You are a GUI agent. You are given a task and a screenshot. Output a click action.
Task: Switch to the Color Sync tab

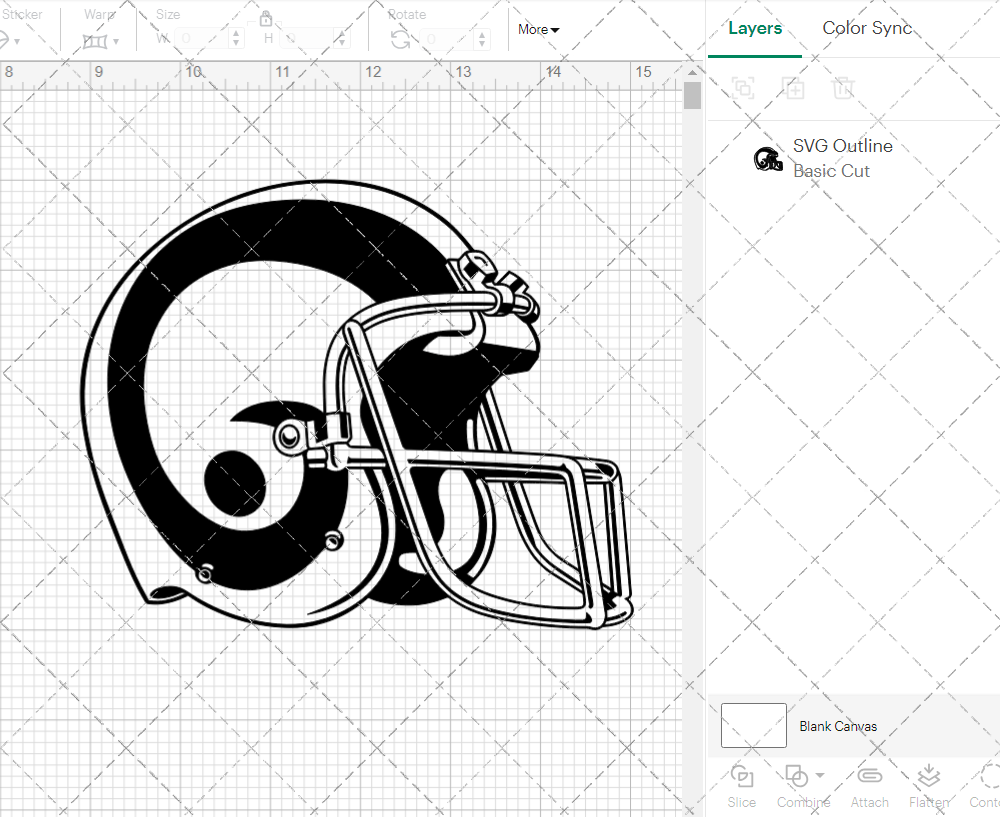[867, 28]
